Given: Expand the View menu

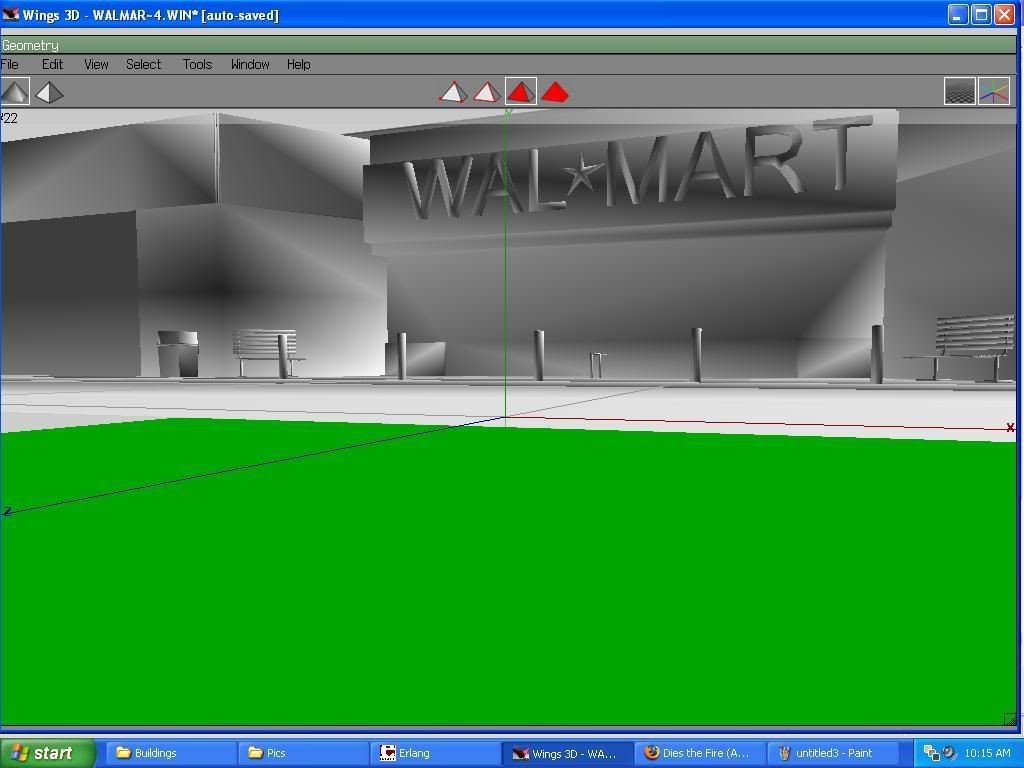Looking at the screenshot, I should tap(96, 64).
